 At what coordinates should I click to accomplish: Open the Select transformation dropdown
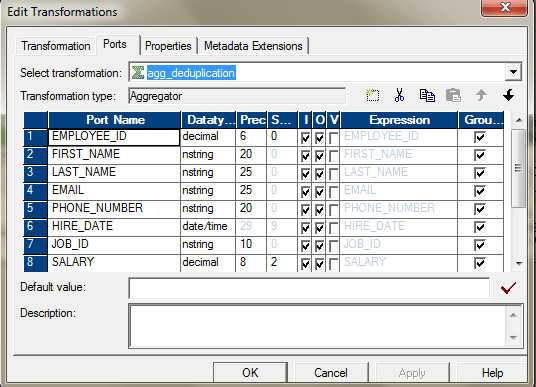point(513,72)
